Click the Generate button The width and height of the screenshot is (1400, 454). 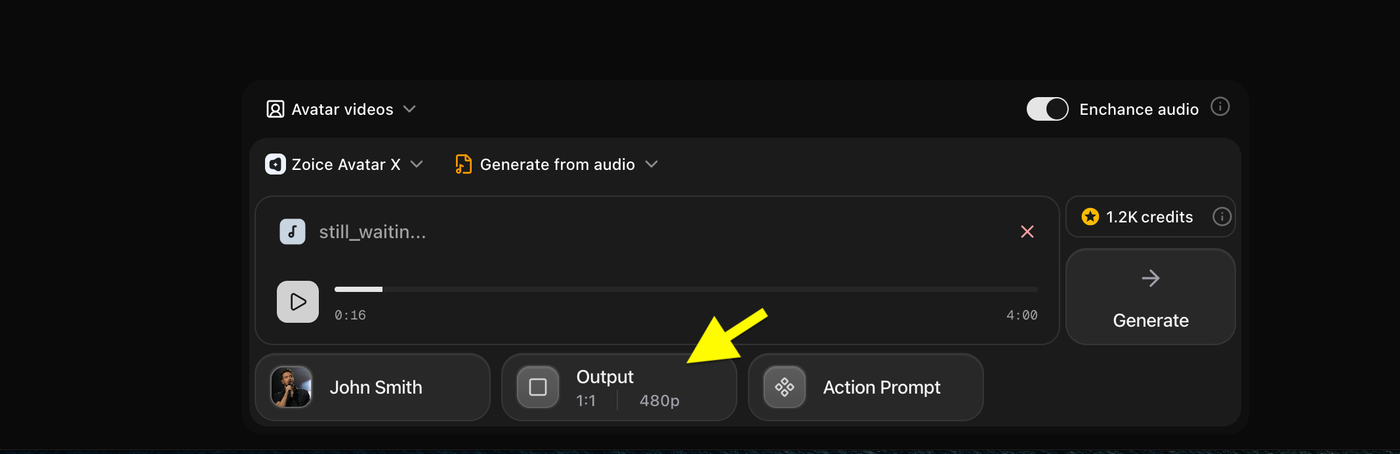click(x=1150, y=296)
